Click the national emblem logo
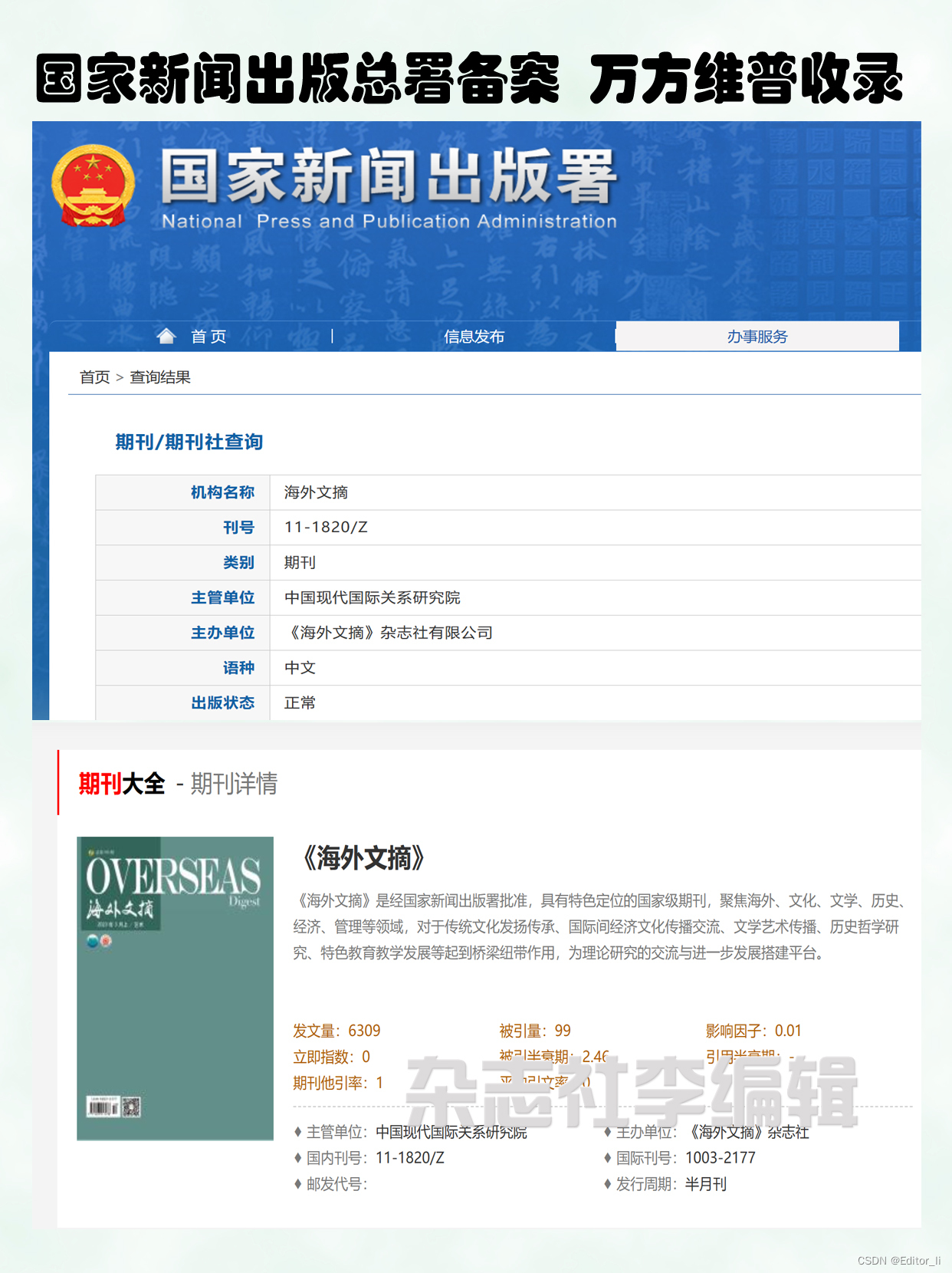 93,186
